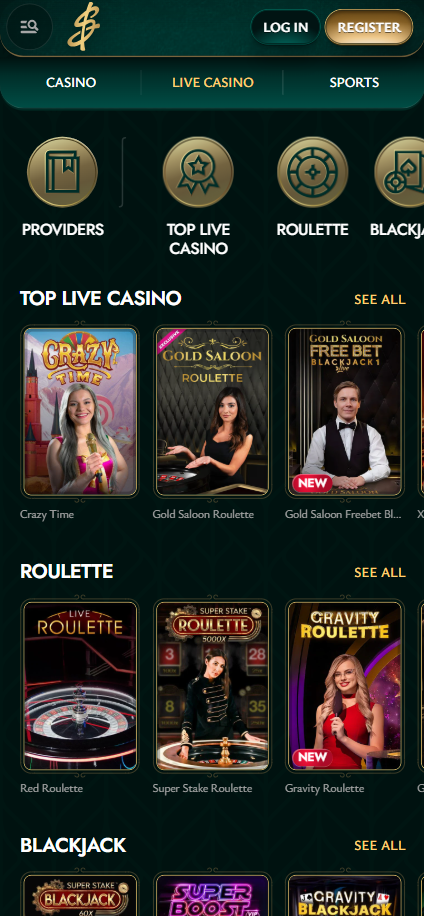Launch the Gravity Roulette game thumbnail
424x916 pixels.
345,685
